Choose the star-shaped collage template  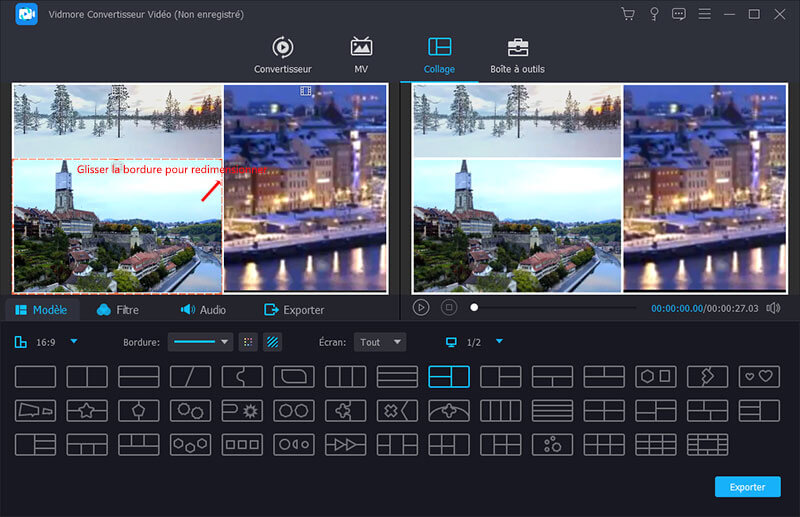[87, 411]
